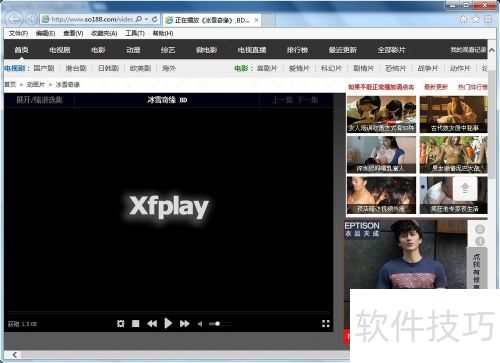Open the 工具(T) menu
Viewport: 500px width, 363px height.
tap(135, 33)
